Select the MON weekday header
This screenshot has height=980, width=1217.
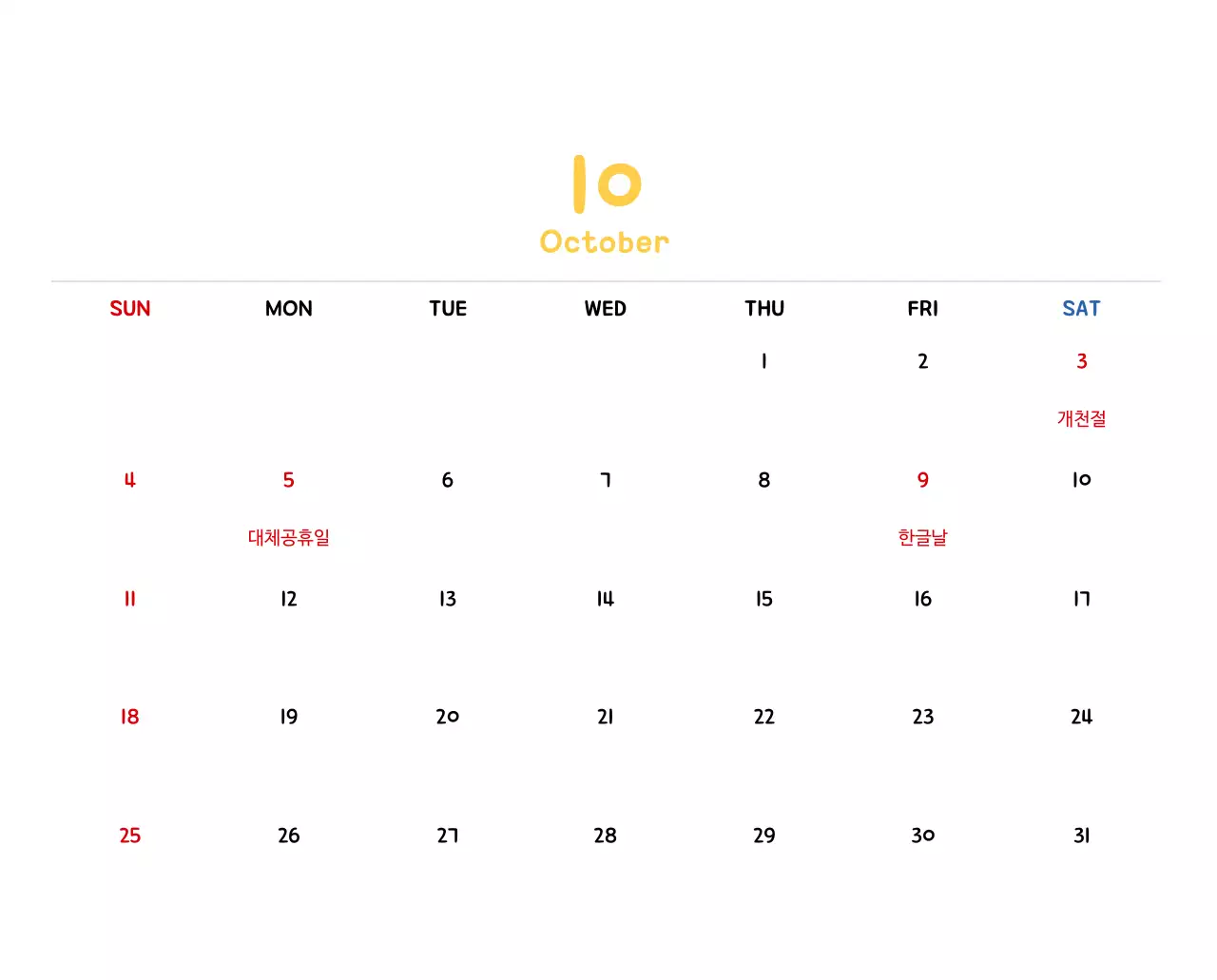(288, 308)
